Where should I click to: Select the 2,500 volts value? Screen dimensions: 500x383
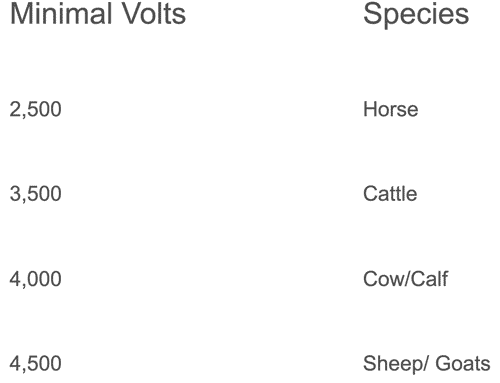point(35,109)
